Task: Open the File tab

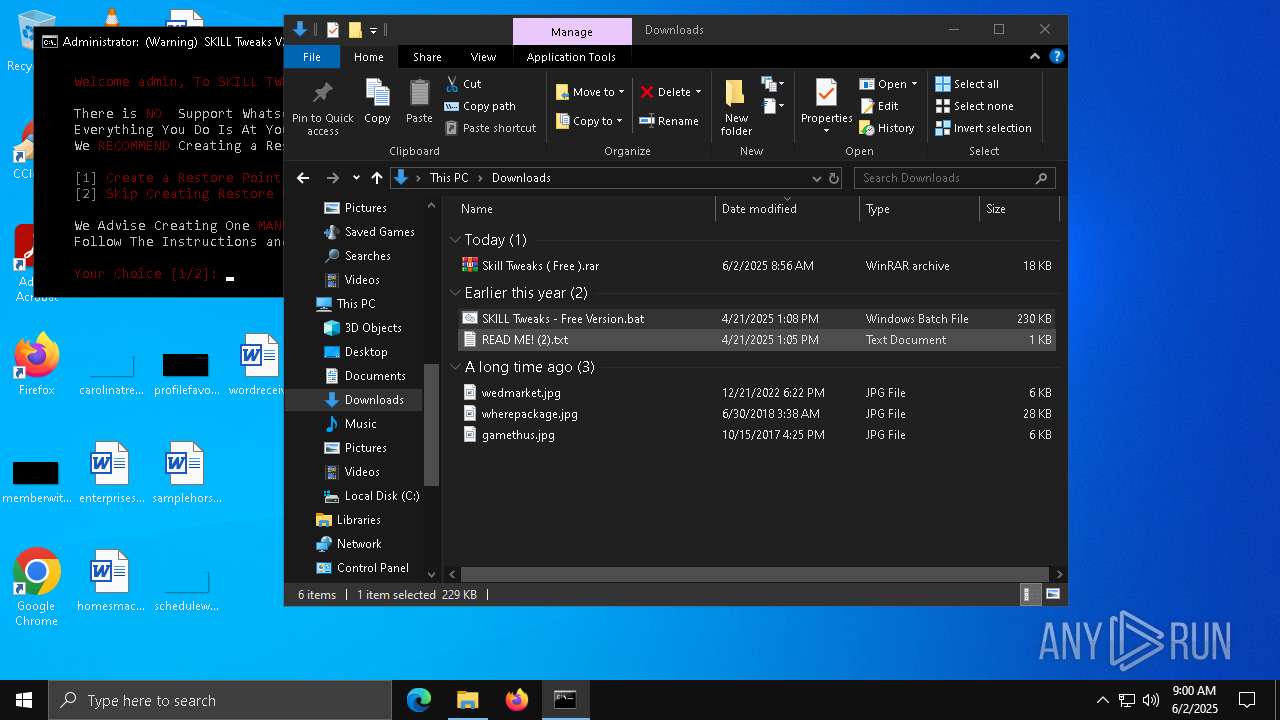Action: (x=312, y=57)
